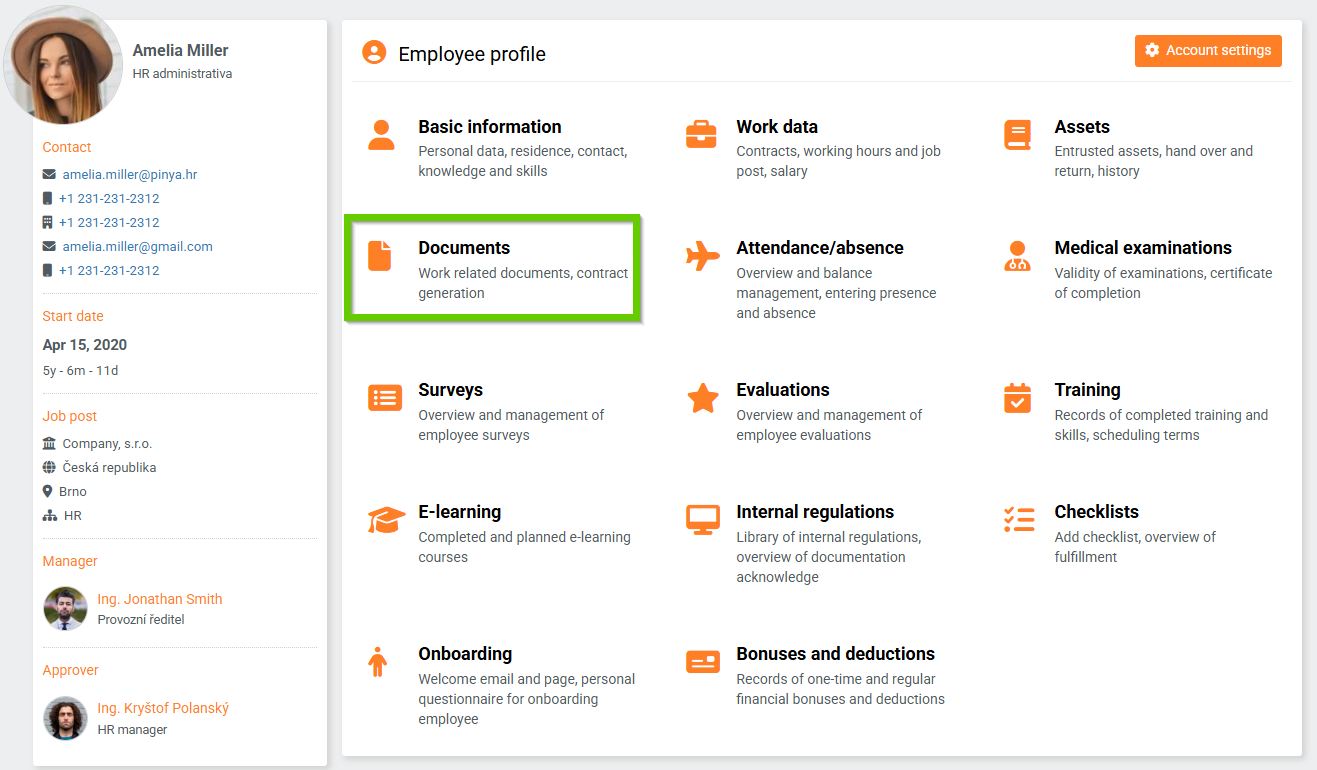This screenshot has height=770, width=1317.
Task: Click the Checklists tasks icon
Action: coord(1019,520)
